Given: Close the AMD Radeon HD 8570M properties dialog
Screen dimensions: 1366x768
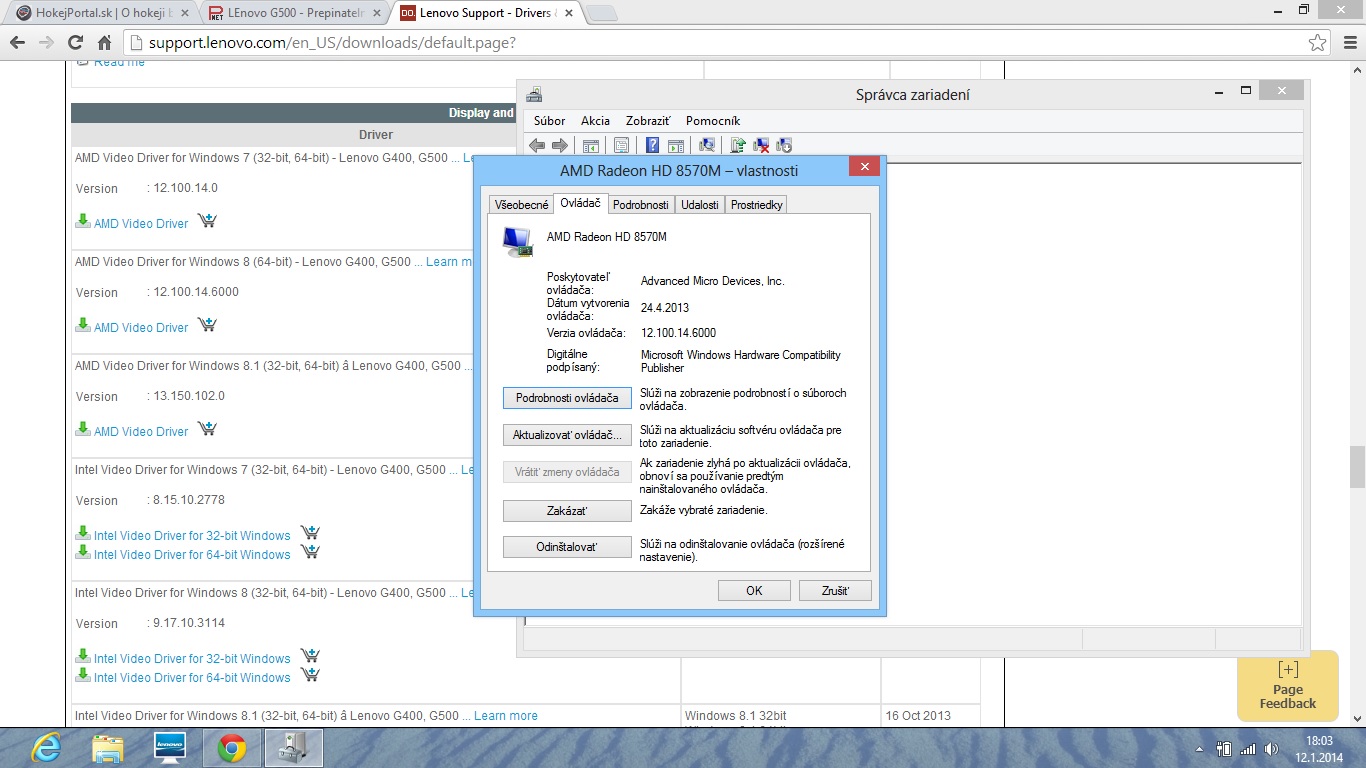Looking at the screenshot, I should pos(863,167).
